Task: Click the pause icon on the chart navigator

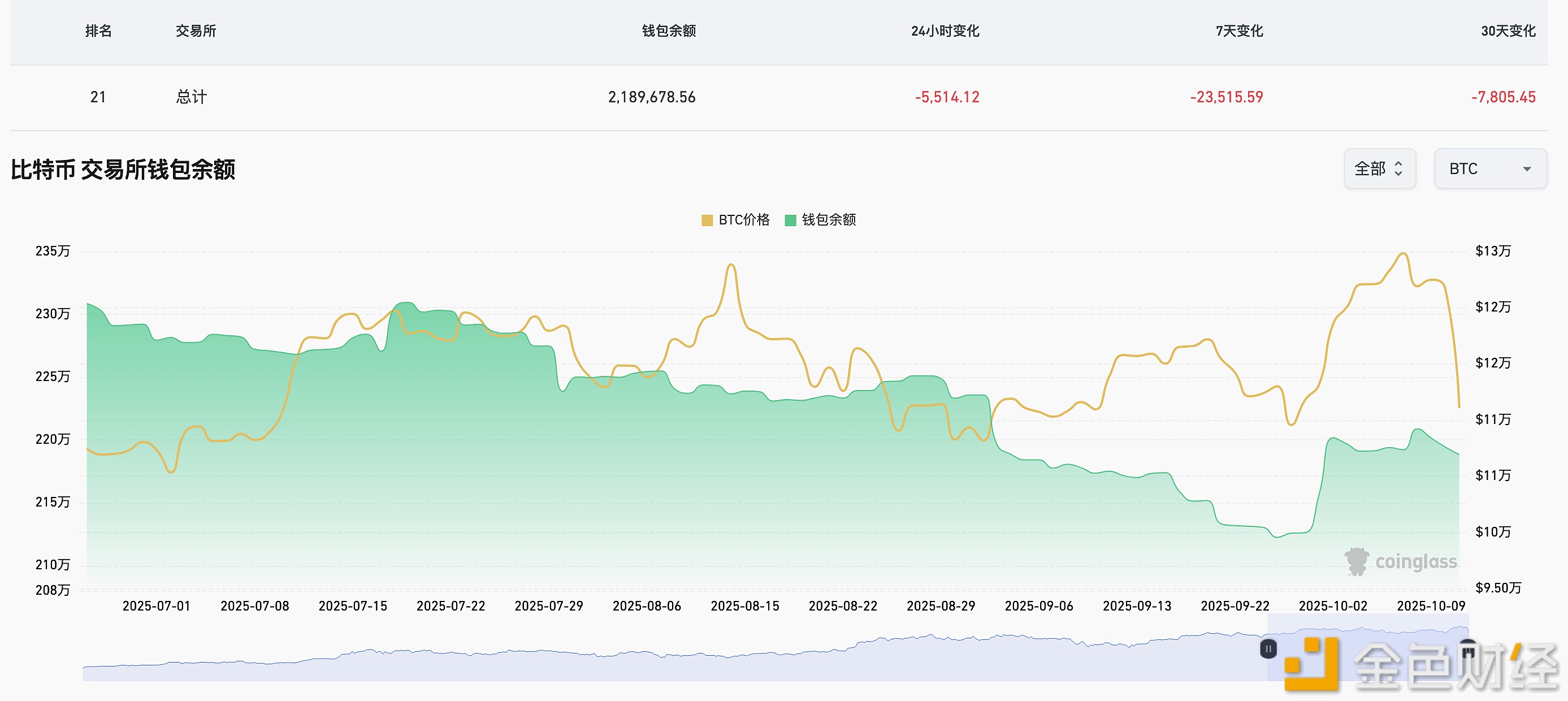Action: [x=1268, y=648]
